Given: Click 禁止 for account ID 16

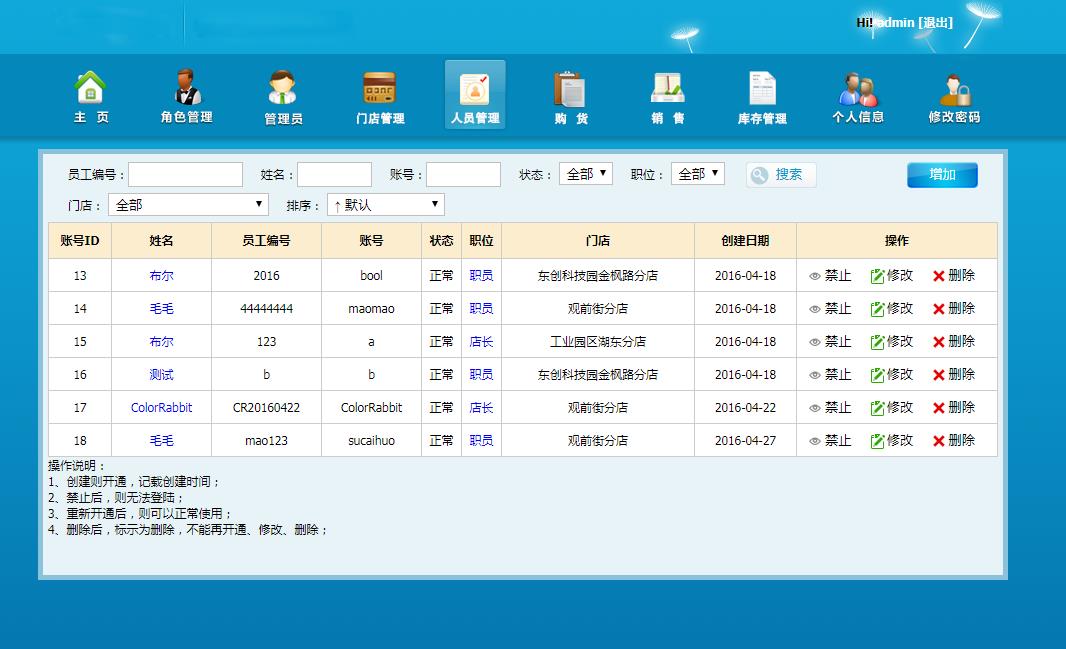Looking at the screenshot, I should [x=830, y=375].
